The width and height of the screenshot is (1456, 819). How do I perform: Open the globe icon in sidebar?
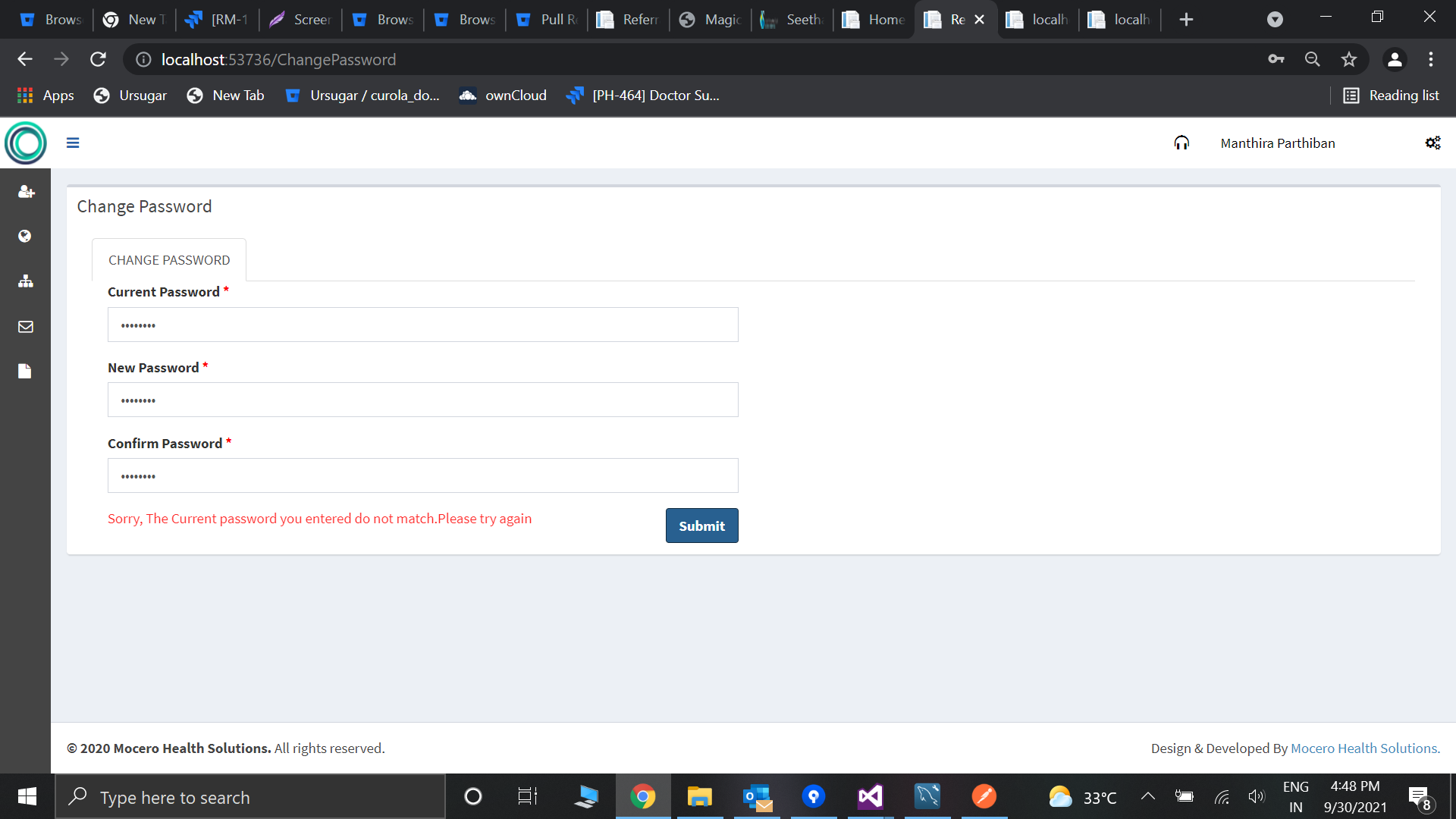coord(25,237)
